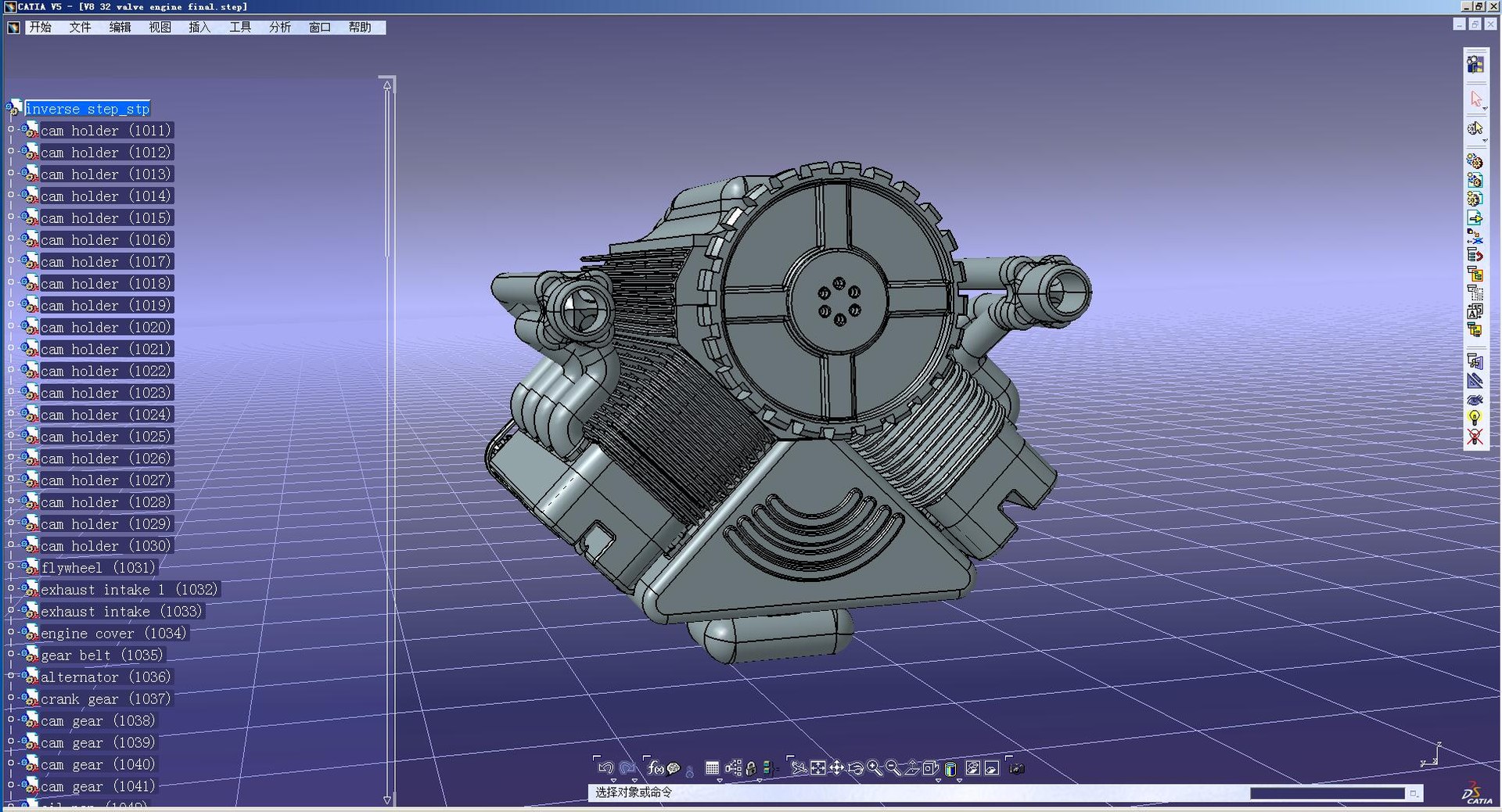This screenshot has width=1502, height=812.
Task: Click the power input command field
Action: [x=1328, y=793]
